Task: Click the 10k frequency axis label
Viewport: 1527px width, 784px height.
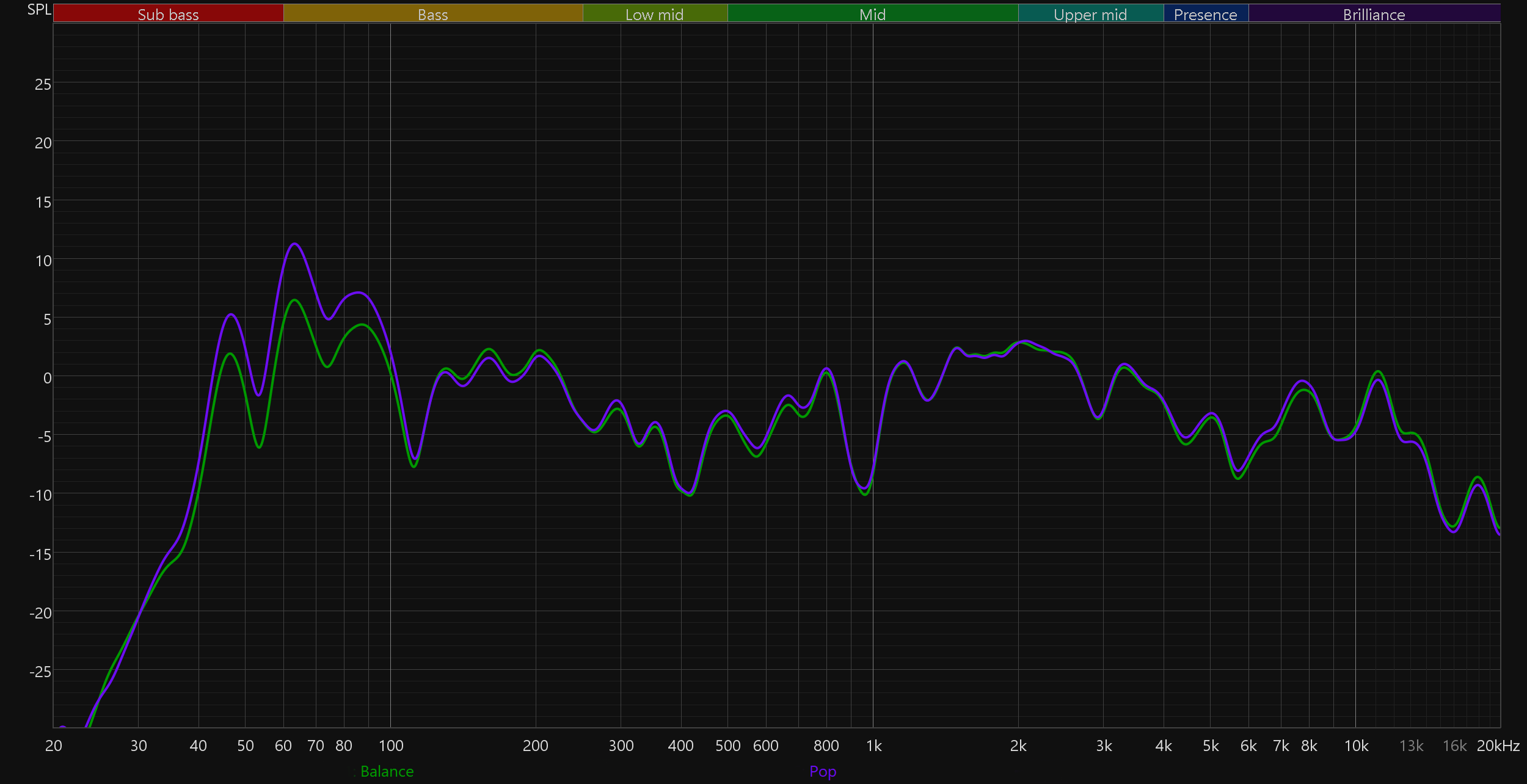Action: tap(1356, 746)
